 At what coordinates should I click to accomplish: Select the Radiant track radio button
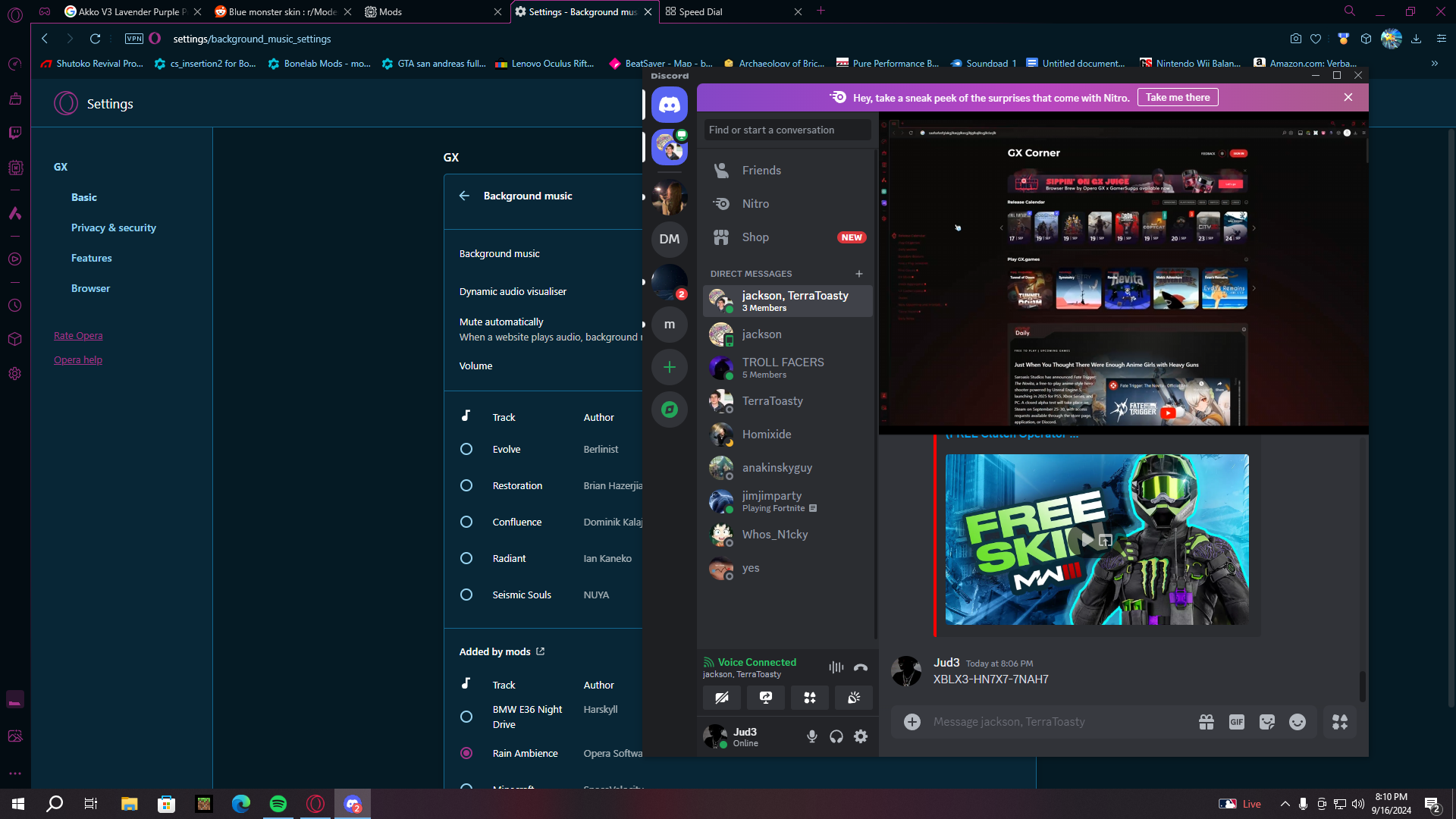coord(466,558)
